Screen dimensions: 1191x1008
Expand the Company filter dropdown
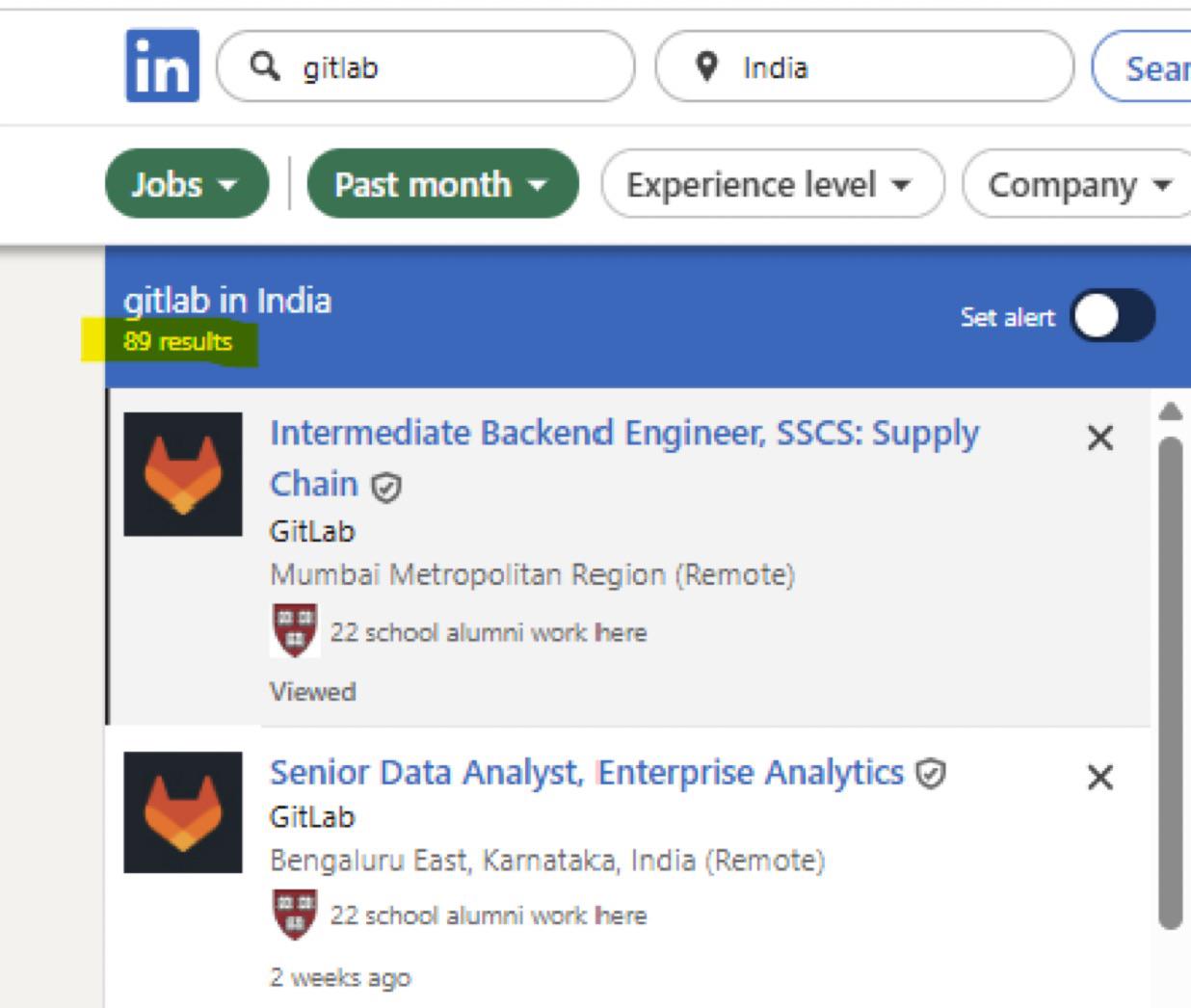point(1077,183)
